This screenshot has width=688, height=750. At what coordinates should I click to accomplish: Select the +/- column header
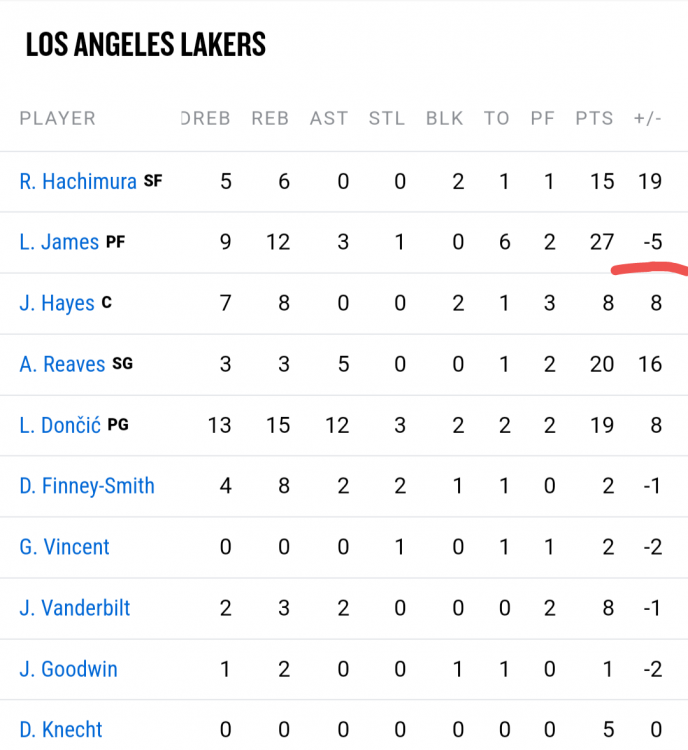pos(648,118)
